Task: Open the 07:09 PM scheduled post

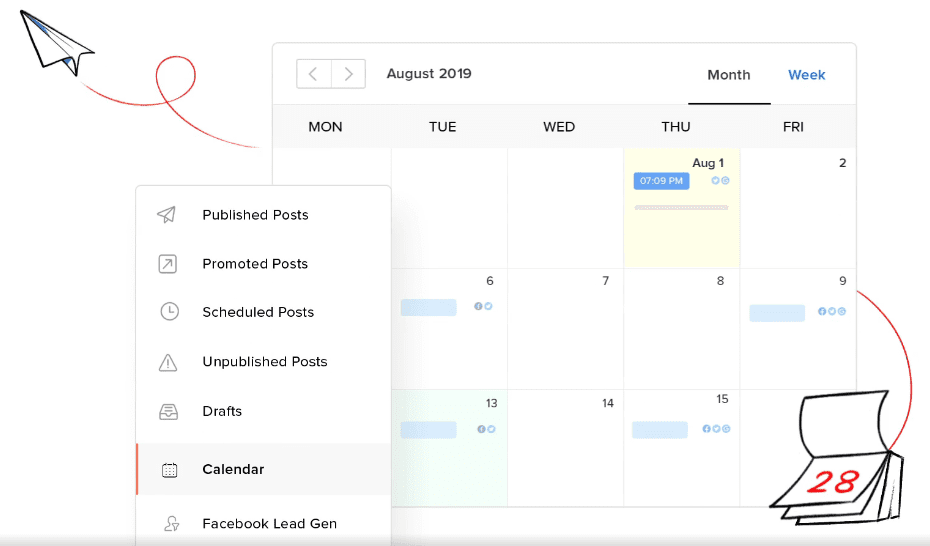Action: click(x=661, y=181)
